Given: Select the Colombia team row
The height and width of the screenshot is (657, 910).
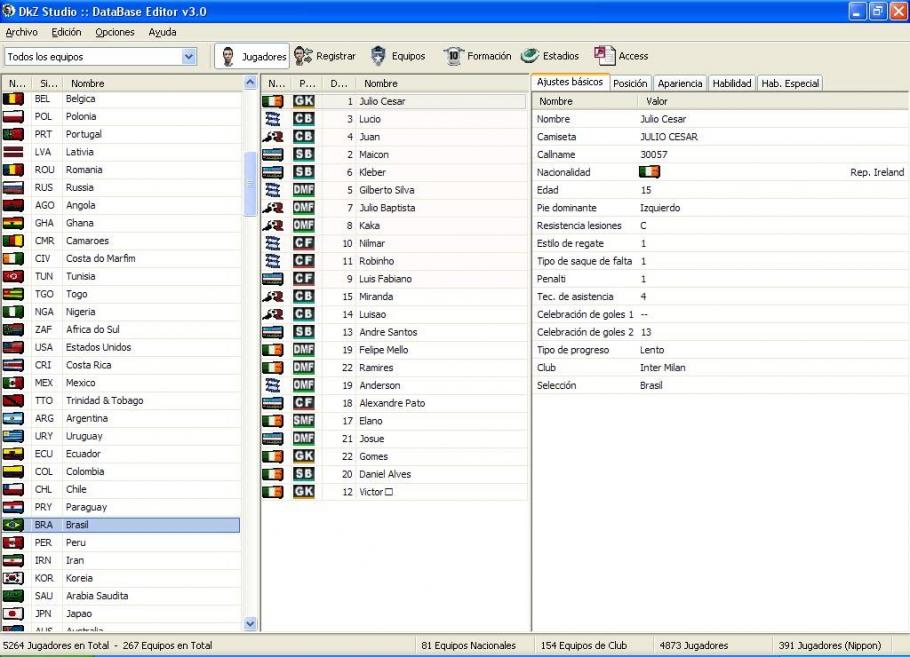Looking at the screenshot, I should (x=121, y=471).
